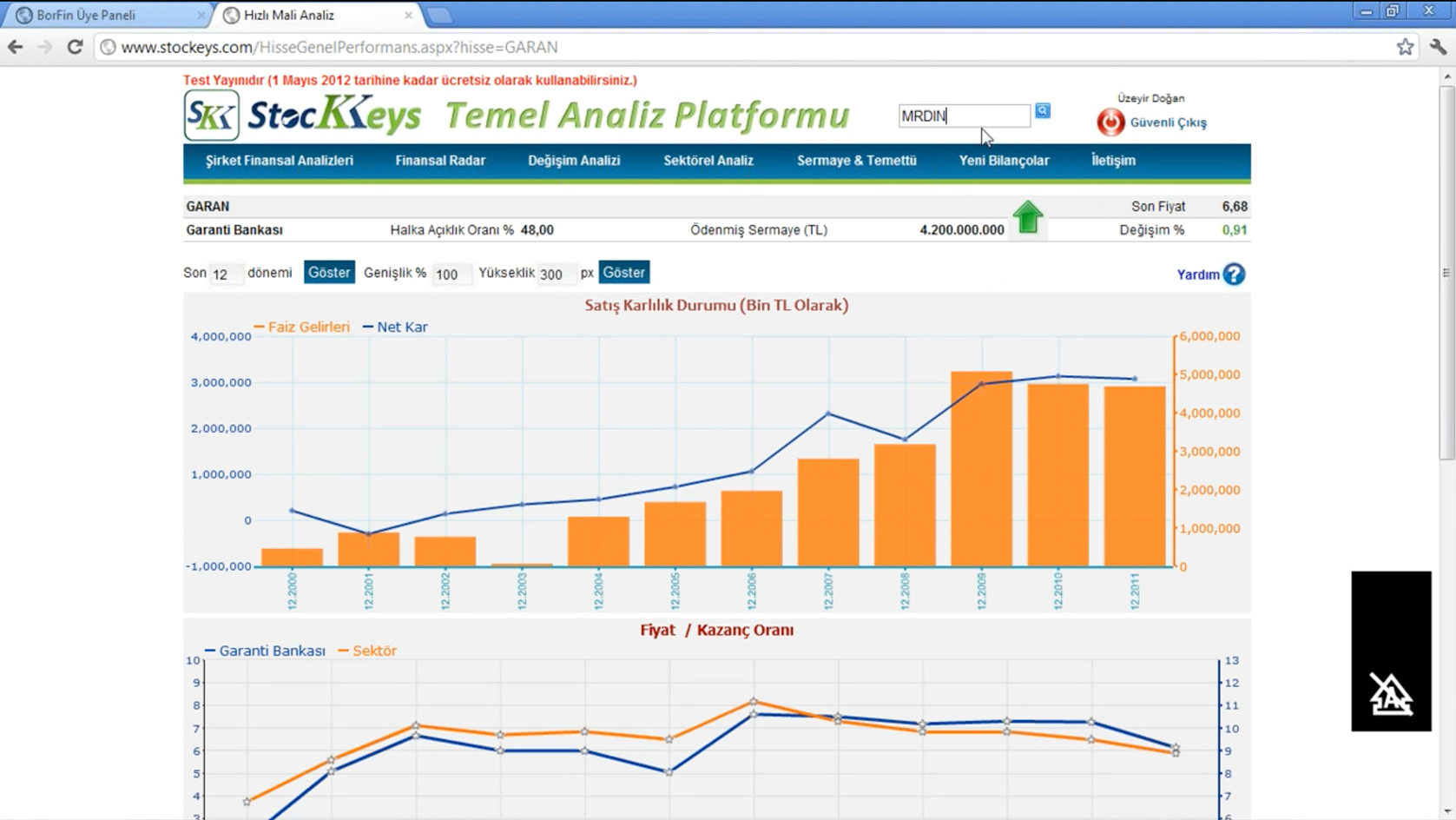Screen dimensions: 1456x820
Task: Open the Finansal Radar menu
Action: [x=440, y=161]
